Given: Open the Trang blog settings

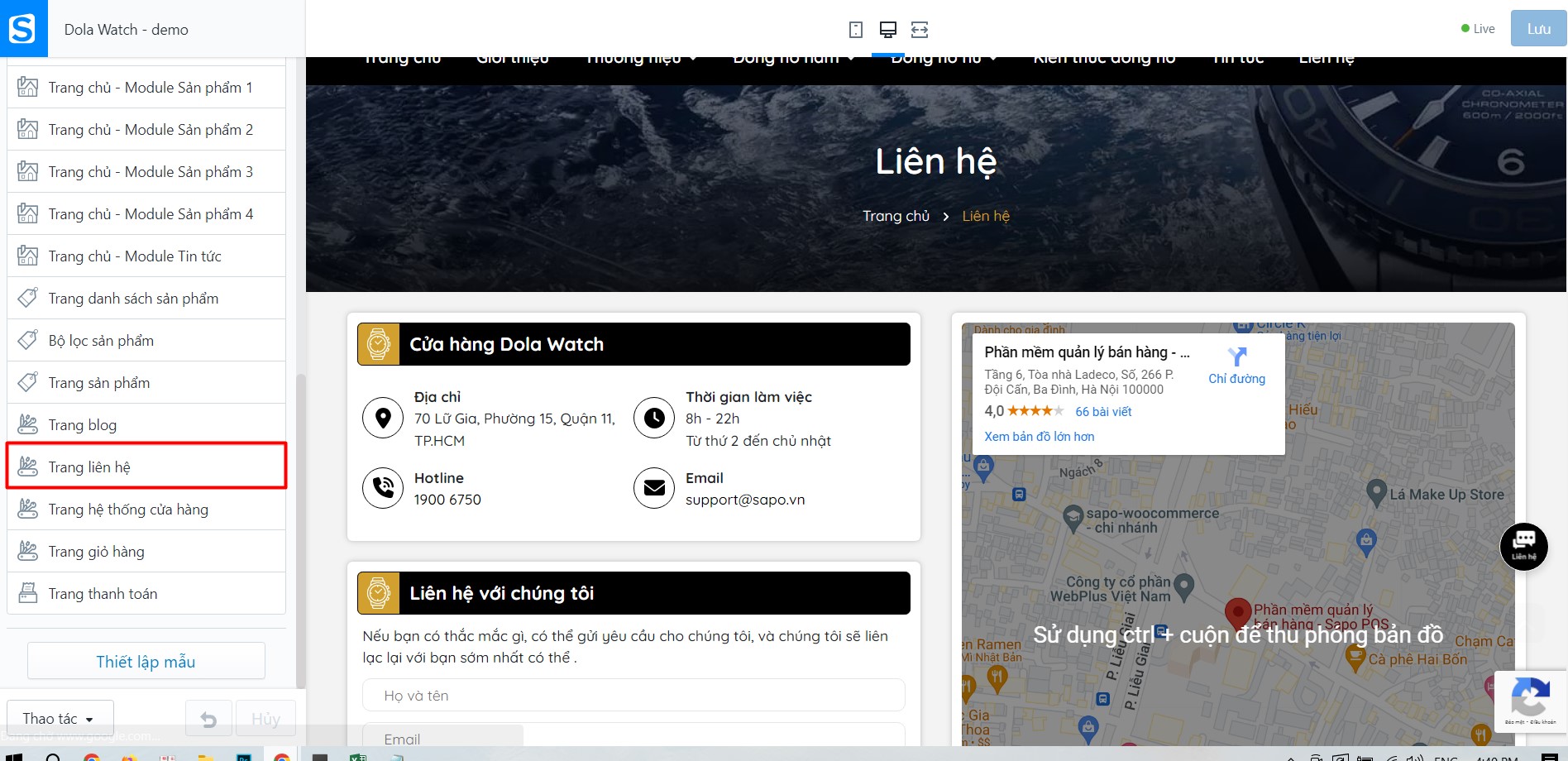Looking at the screenshot, I should pos(146,424).
